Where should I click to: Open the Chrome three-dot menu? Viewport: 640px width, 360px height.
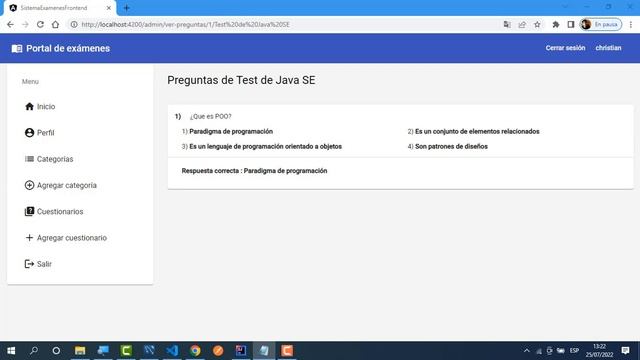pyautogui.click(x=631, y=24)
